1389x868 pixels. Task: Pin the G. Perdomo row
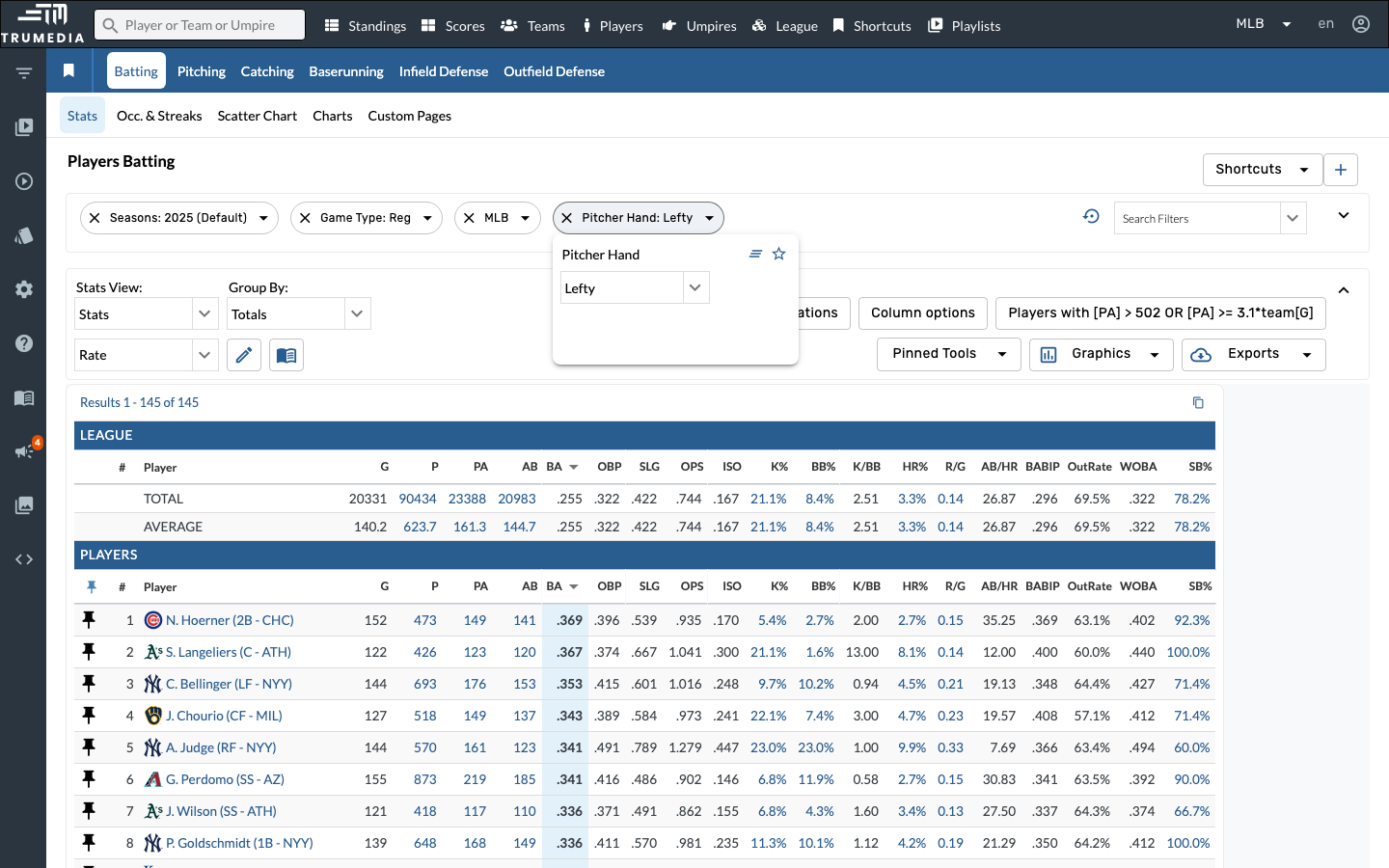[x=89, y=779]
